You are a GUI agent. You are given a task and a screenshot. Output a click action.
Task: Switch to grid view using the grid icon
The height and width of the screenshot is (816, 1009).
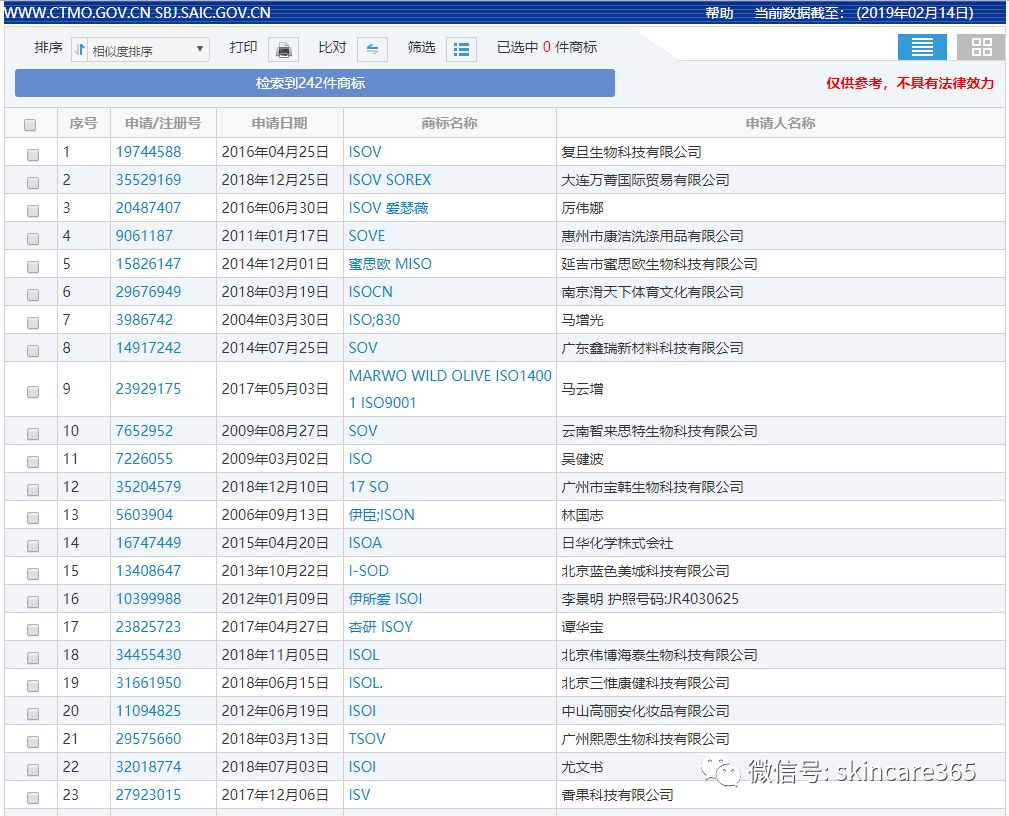point(979,46)
